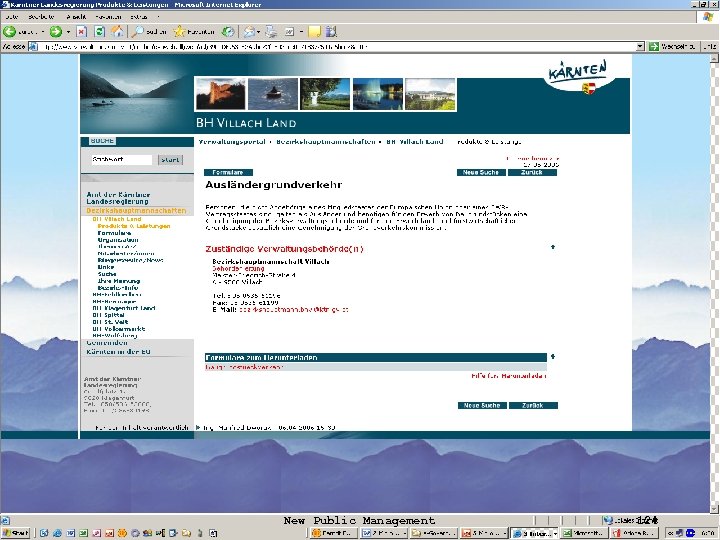720x540 pixels.
Task: Open Verwaltungsportal breadcrumb link
Action: (232, 142)
